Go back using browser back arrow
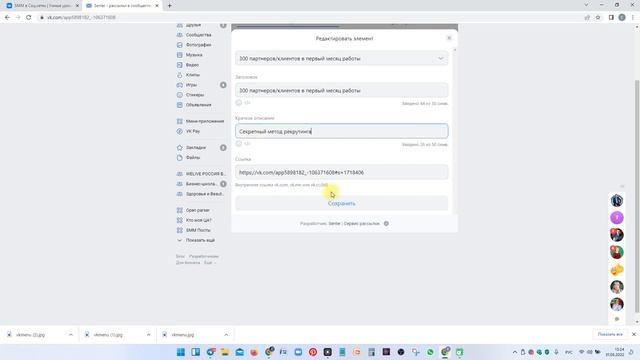The height and width of the screenshot is (360, 640). [x=7, y=17]
